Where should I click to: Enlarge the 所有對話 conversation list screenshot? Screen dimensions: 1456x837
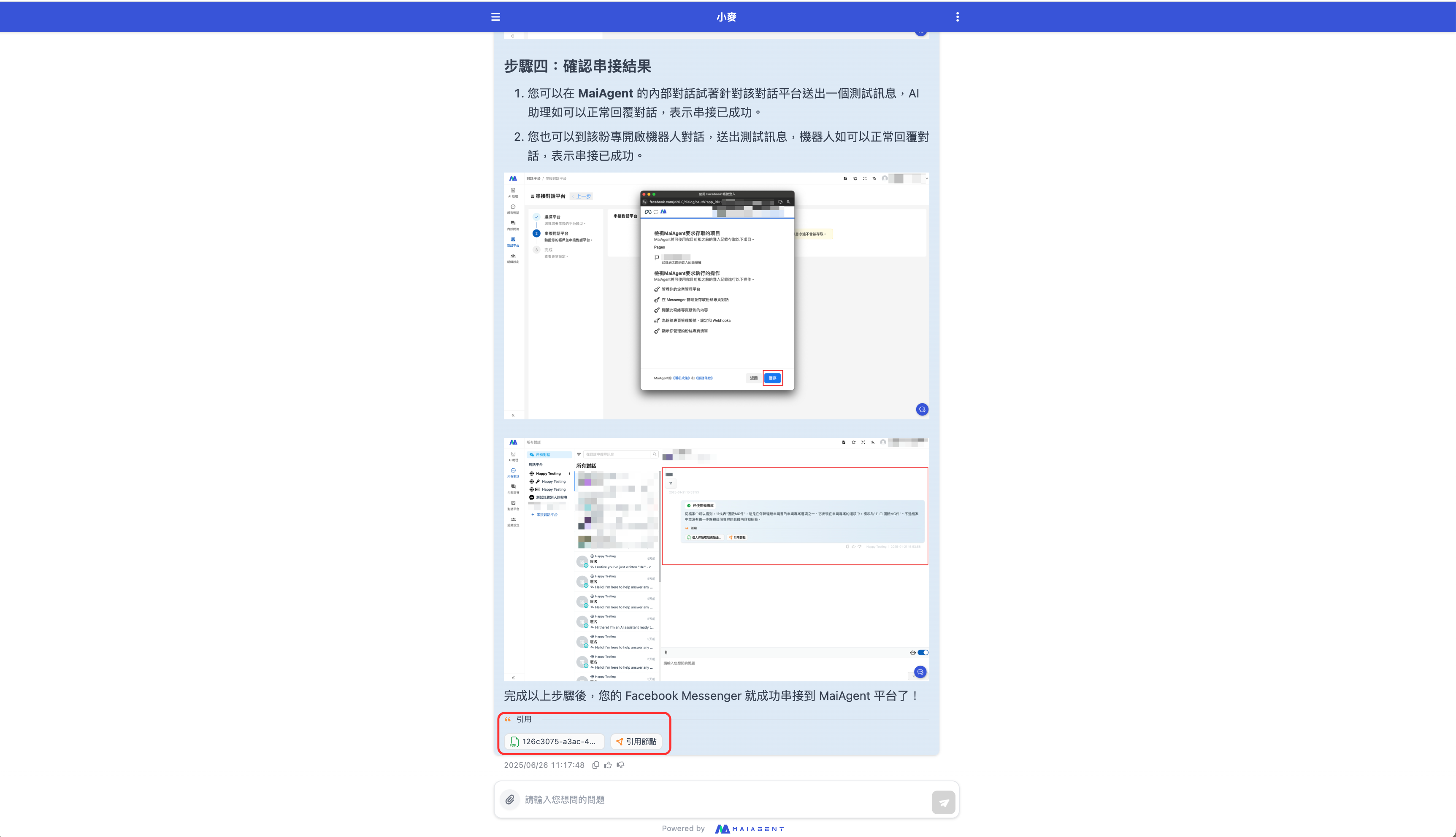coord(716,559)
